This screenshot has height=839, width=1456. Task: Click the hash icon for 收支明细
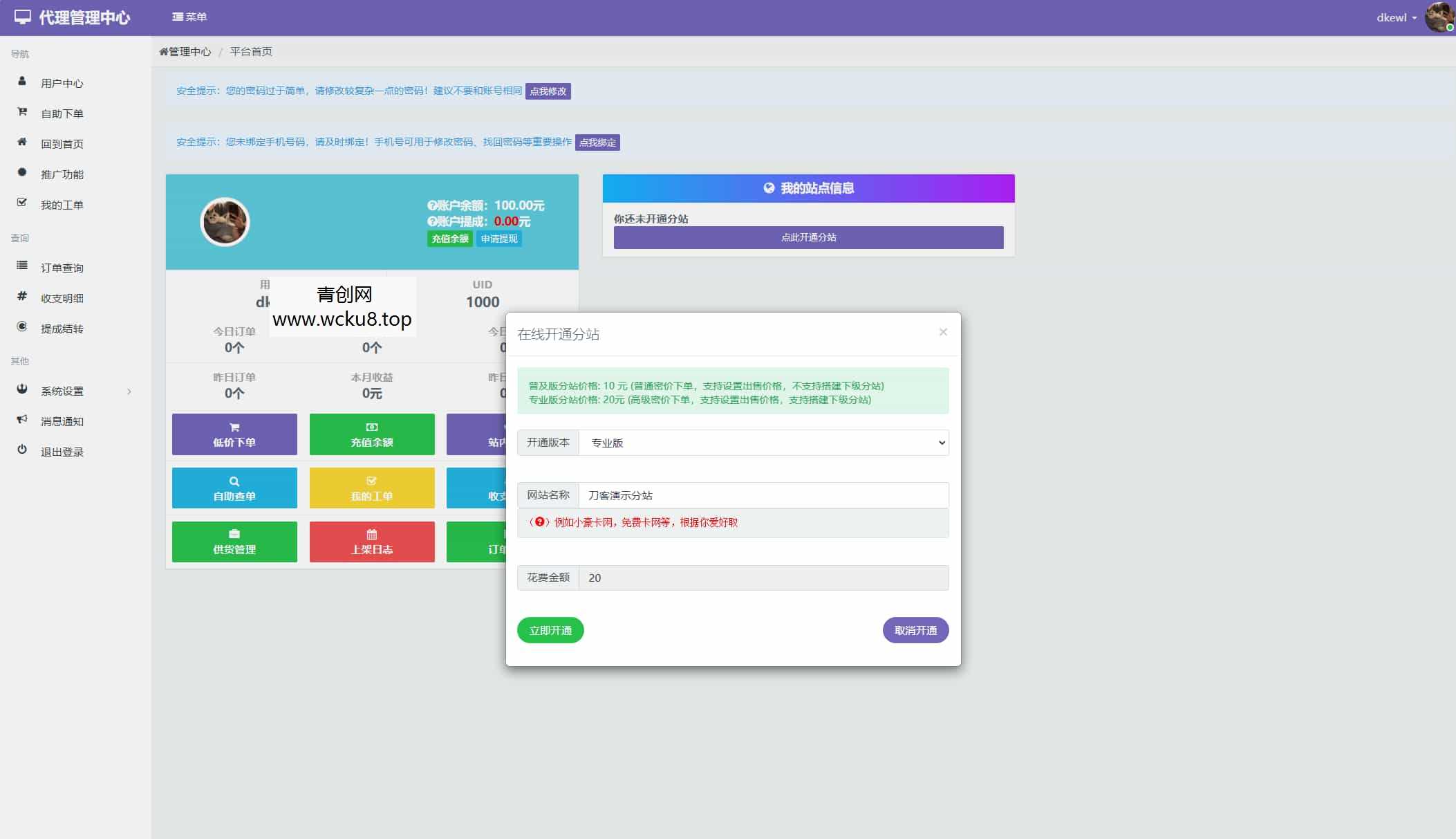[x=22, y=297]
